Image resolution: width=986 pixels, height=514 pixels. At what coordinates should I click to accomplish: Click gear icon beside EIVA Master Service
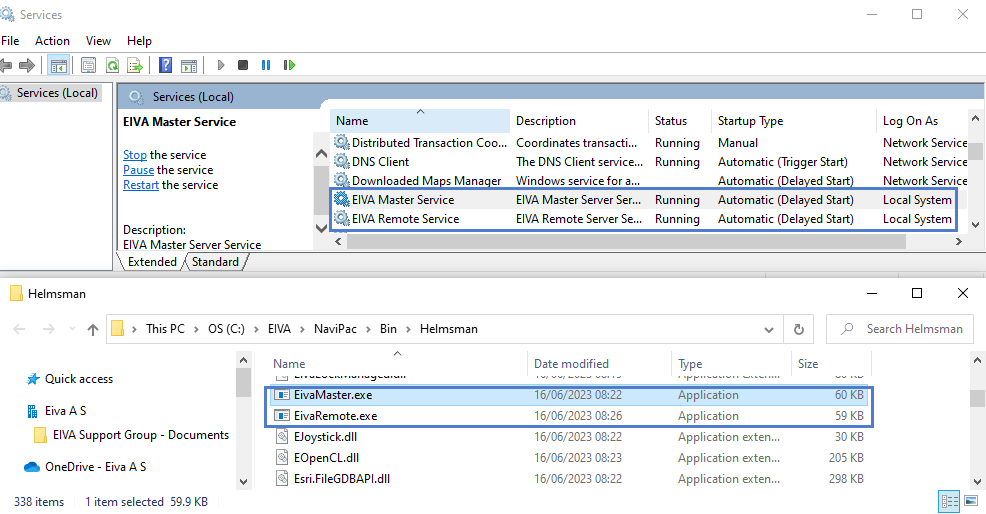coord(341,199)
